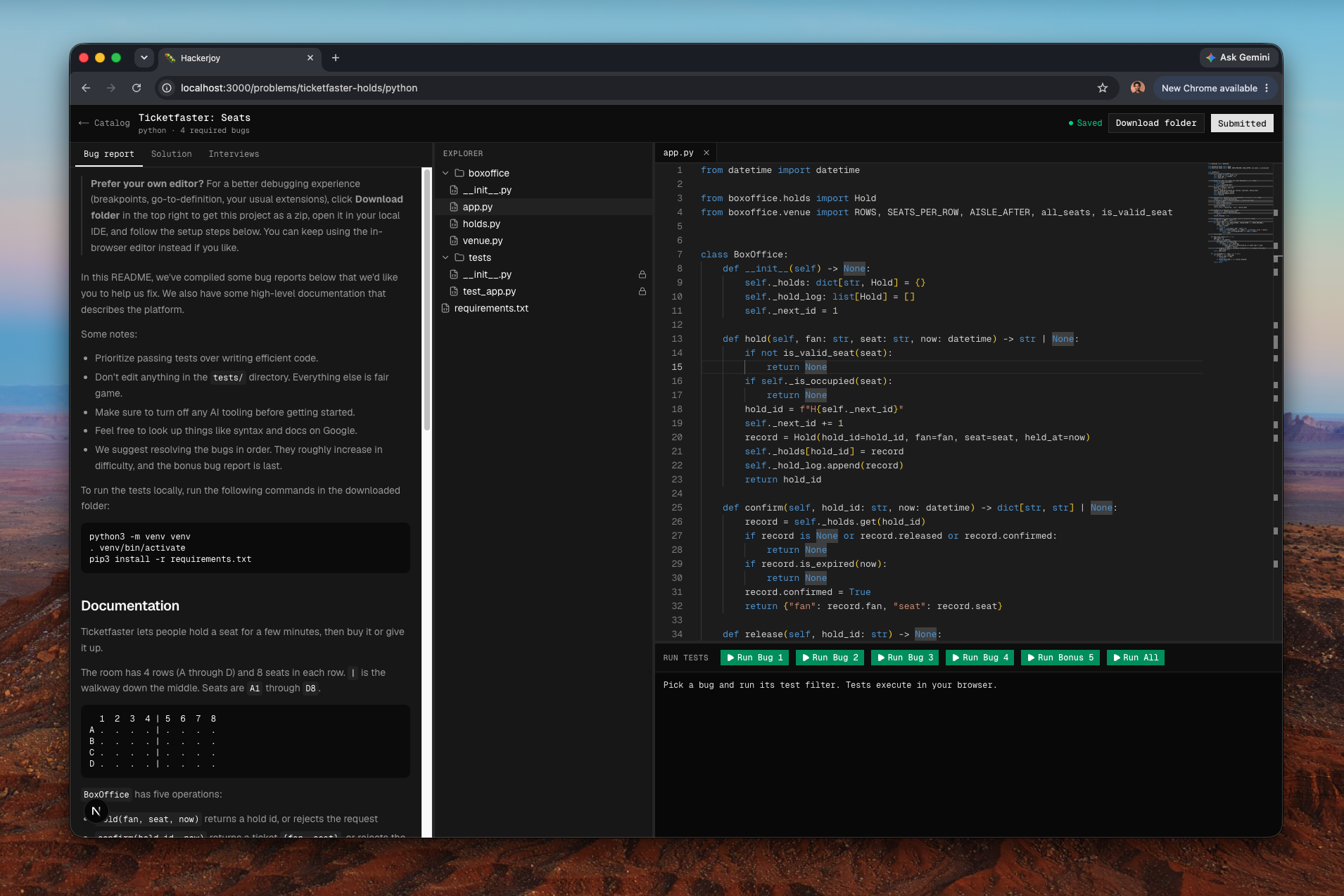The image size is (1344, 896).
Task: Click the round N badge at bottom left
Action: coord(96,811)
